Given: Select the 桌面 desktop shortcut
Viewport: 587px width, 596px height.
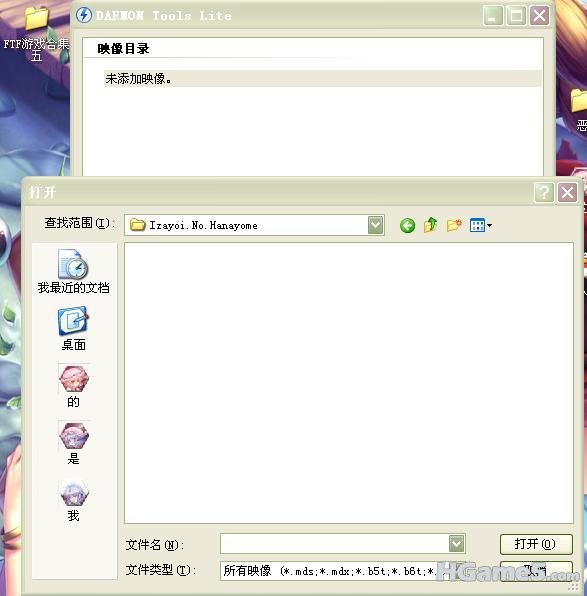Looking at the screenshot, I should pyautogui.click(x=73, y=329).
